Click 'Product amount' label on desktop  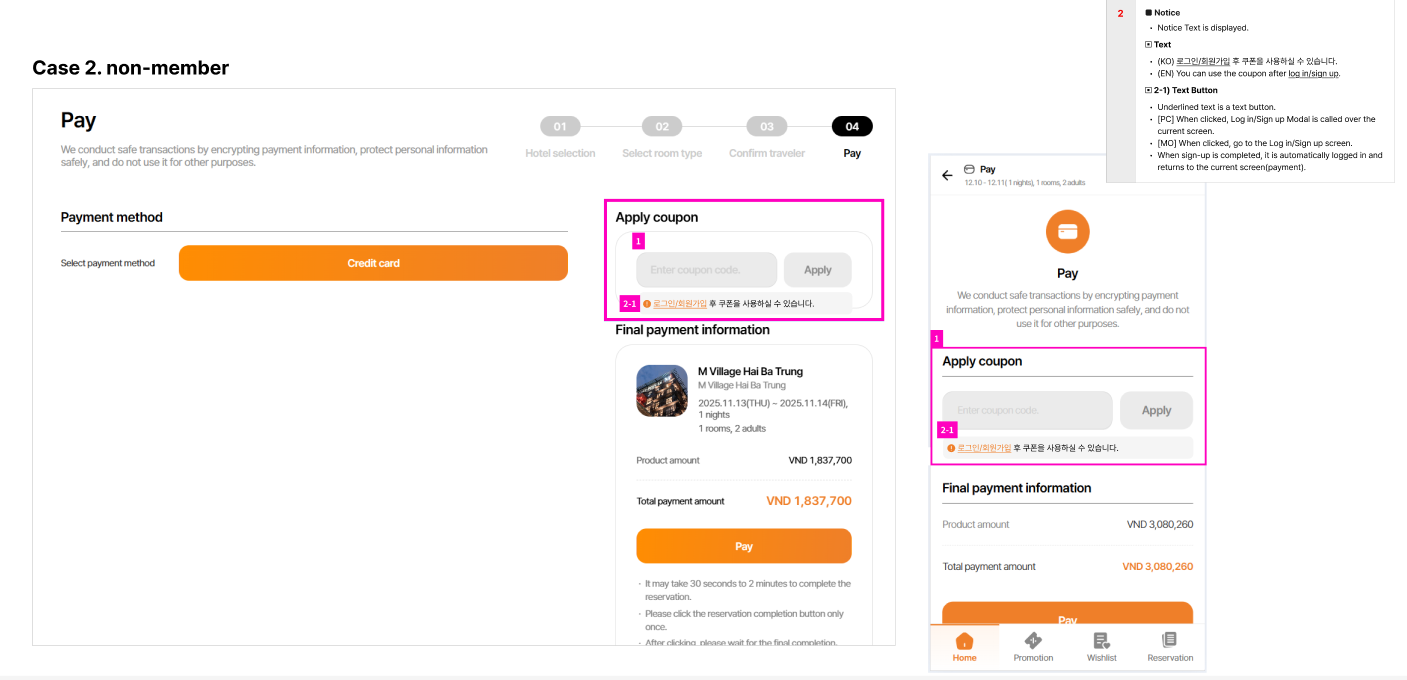tap(668, 460)
